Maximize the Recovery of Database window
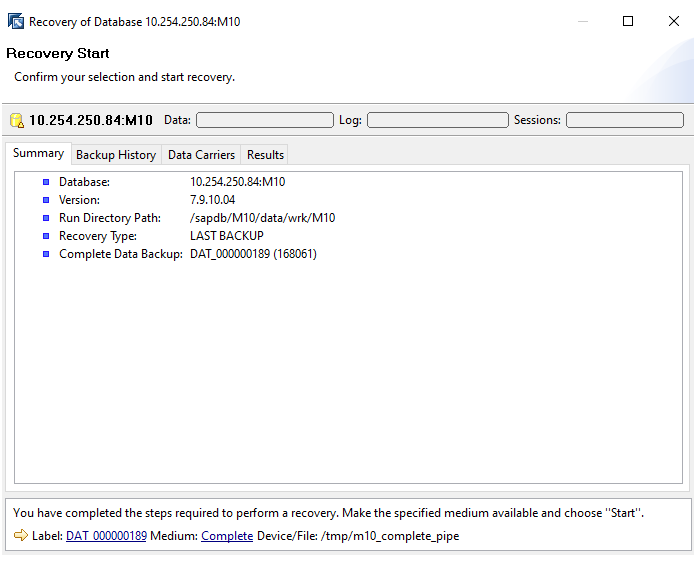 628,21
